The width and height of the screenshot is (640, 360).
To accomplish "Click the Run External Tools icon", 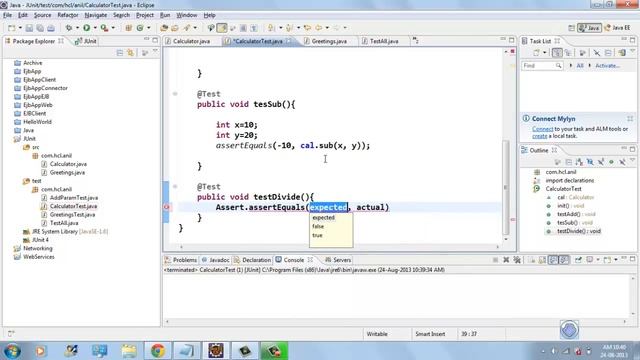I will (x=104, y=28).
